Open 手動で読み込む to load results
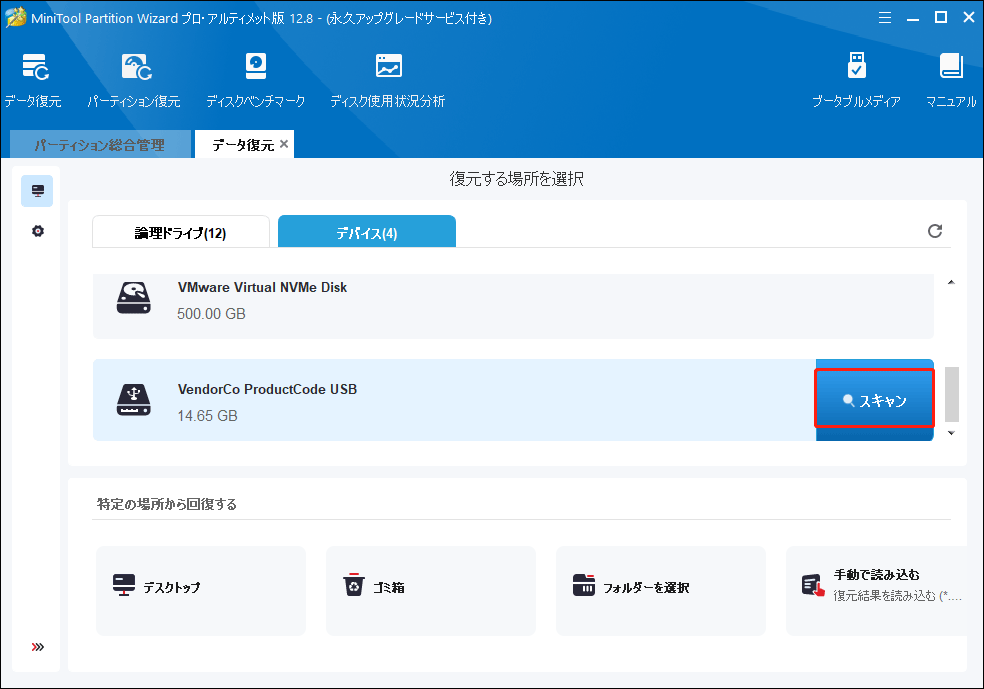 coord(877,590)
